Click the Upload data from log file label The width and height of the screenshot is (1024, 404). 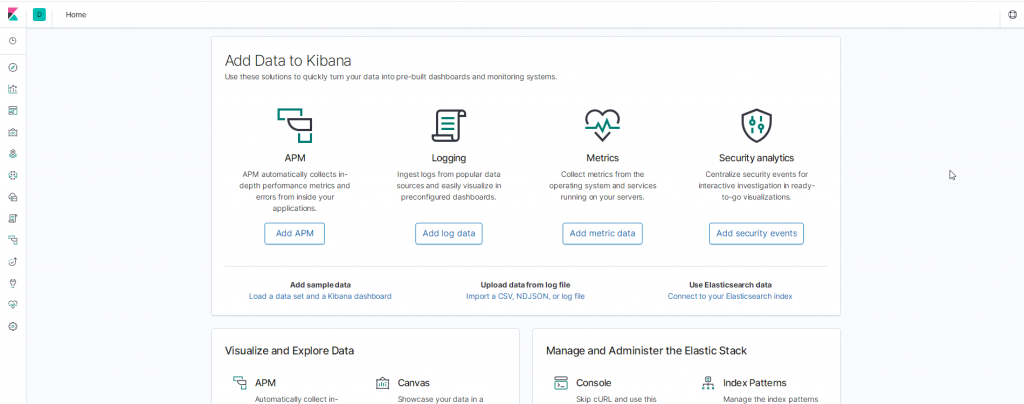pyautogui.click(x=525, y=285)
